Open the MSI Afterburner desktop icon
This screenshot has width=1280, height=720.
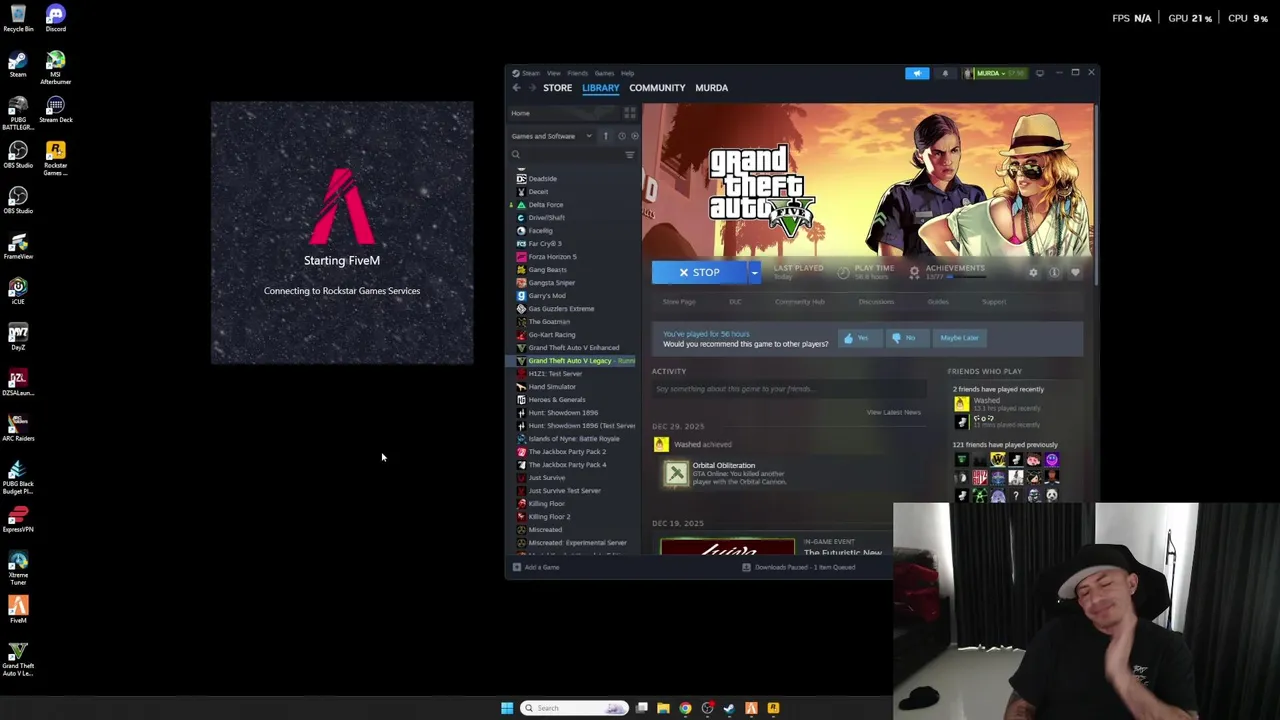click(x=55, y=67)
